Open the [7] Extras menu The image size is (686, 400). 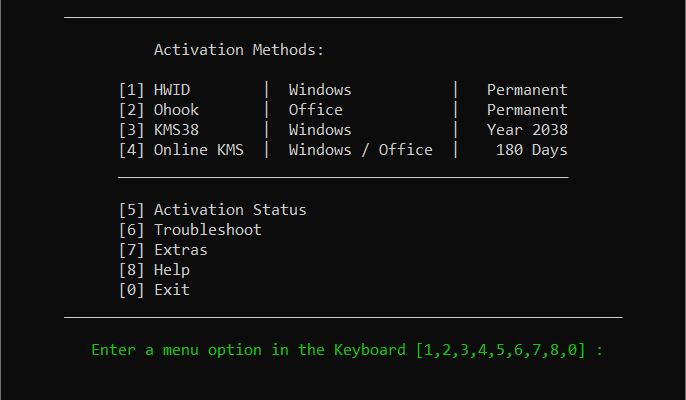coord(163,250)
